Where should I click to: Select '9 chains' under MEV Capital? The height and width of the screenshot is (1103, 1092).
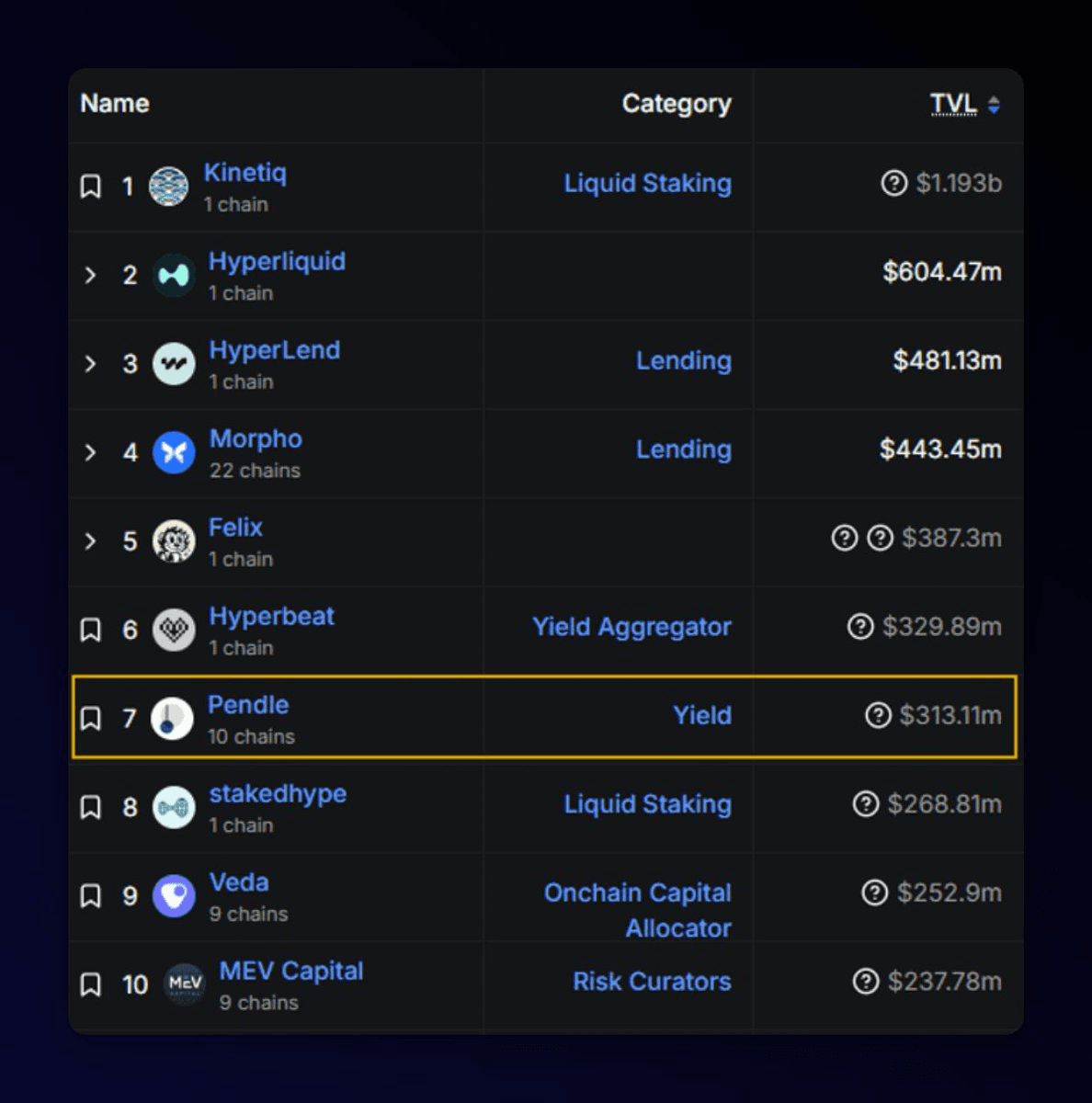[x=258, y=1003]
